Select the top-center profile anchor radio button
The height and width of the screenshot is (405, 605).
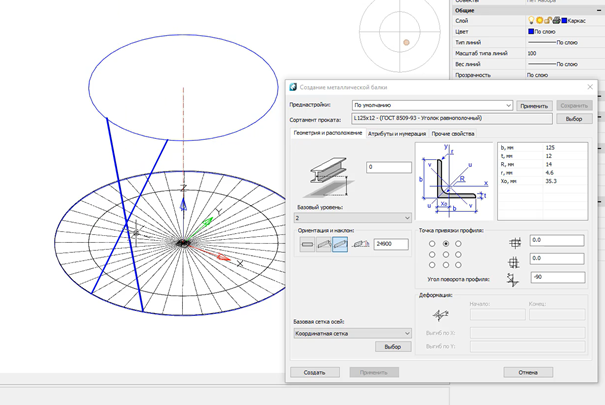(446, 244)
